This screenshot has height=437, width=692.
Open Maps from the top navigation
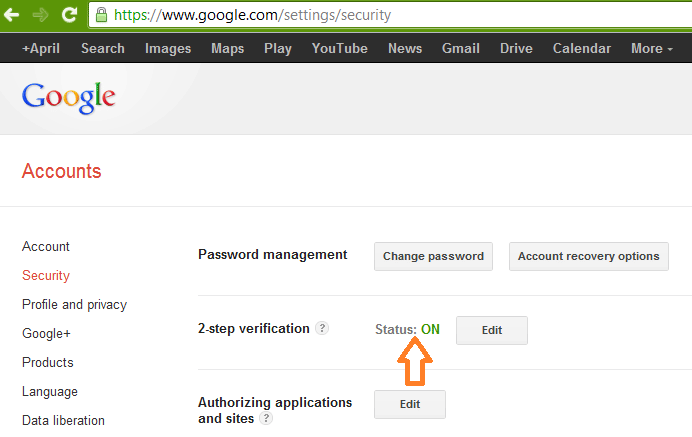click(x=228, y=49)
